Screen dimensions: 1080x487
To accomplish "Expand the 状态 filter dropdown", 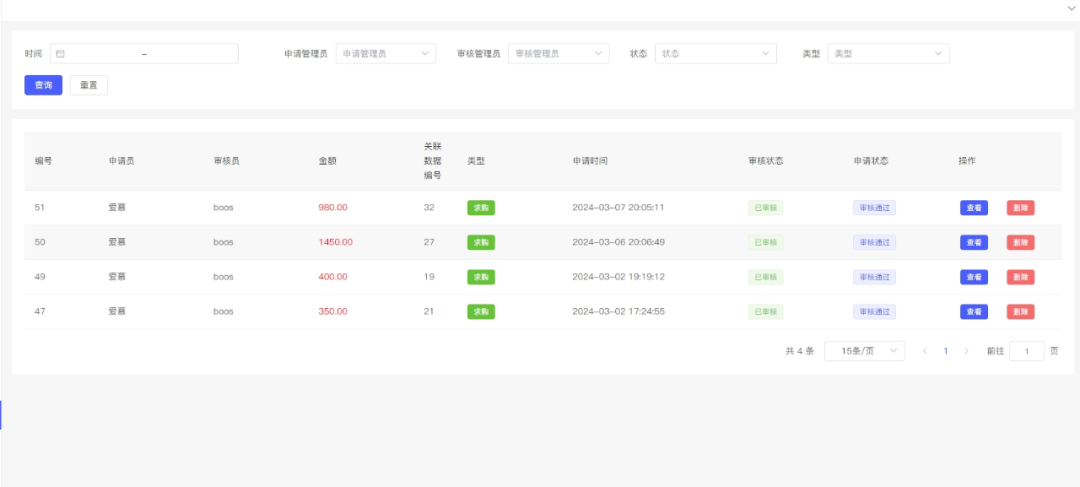I will [715, 54].
